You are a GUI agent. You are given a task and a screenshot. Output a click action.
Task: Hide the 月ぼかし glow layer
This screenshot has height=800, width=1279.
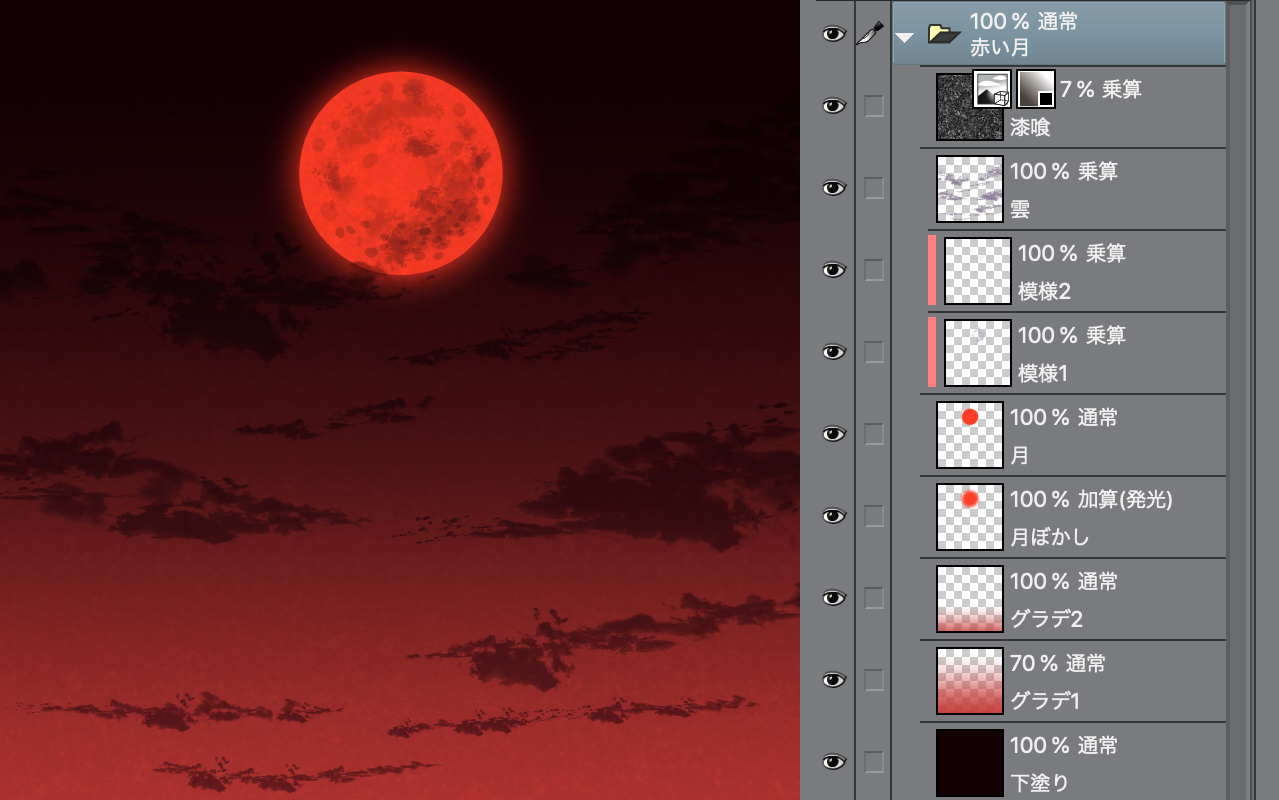pos(834,516)
